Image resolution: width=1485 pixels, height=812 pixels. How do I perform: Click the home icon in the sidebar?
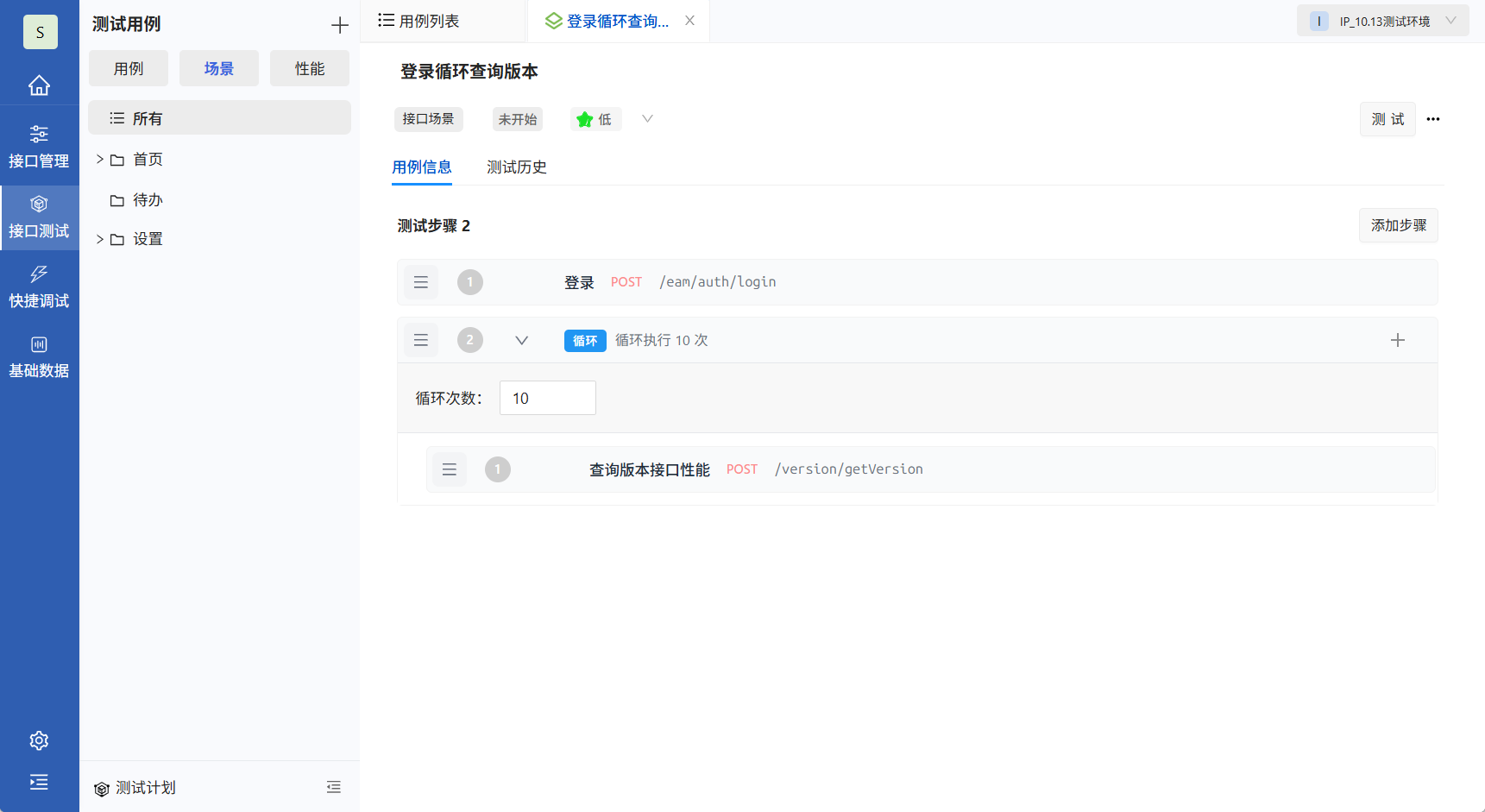coord(39,85)
